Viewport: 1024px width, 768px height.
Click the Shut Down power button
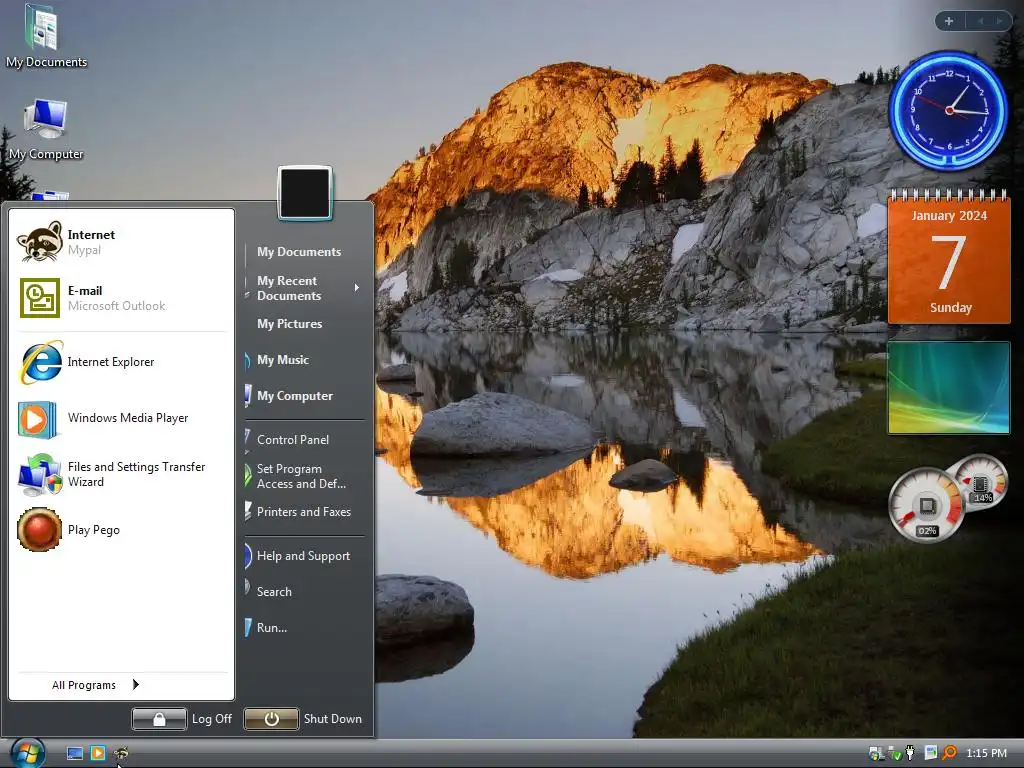pos(272,719)
